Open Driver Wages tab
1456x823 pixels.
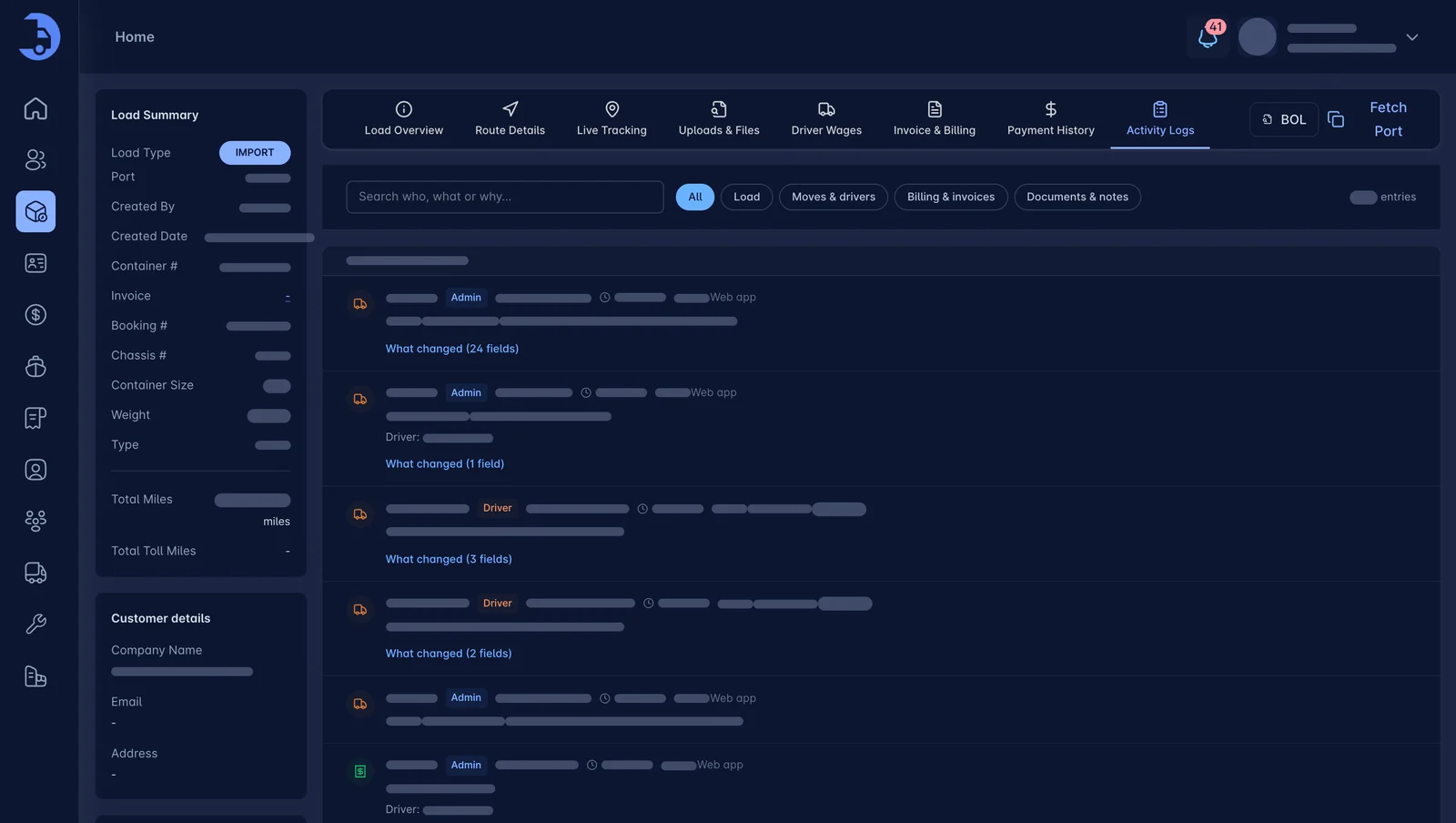[x=826, y=119]
